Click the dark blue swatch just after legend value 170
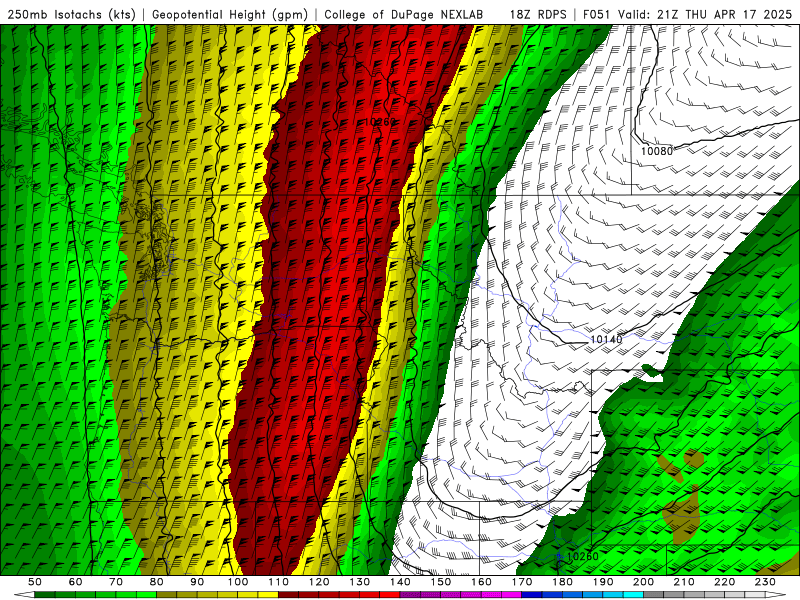The width and height of the screenshot is (800, 600). point(532,595)
